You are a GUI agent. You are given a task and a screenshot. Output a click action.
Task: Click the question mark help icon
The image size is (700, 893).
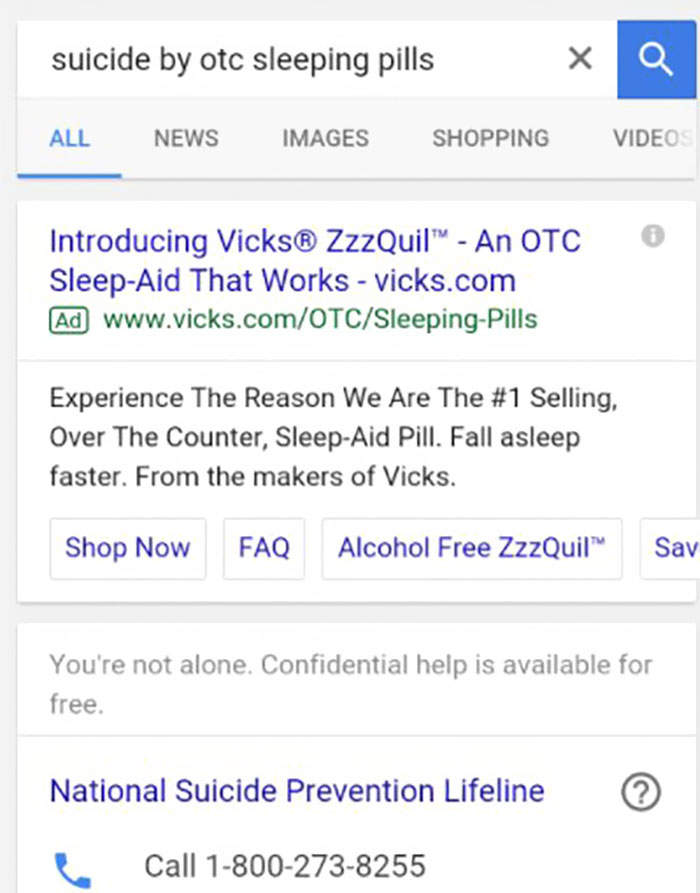[x=641, y=791]
